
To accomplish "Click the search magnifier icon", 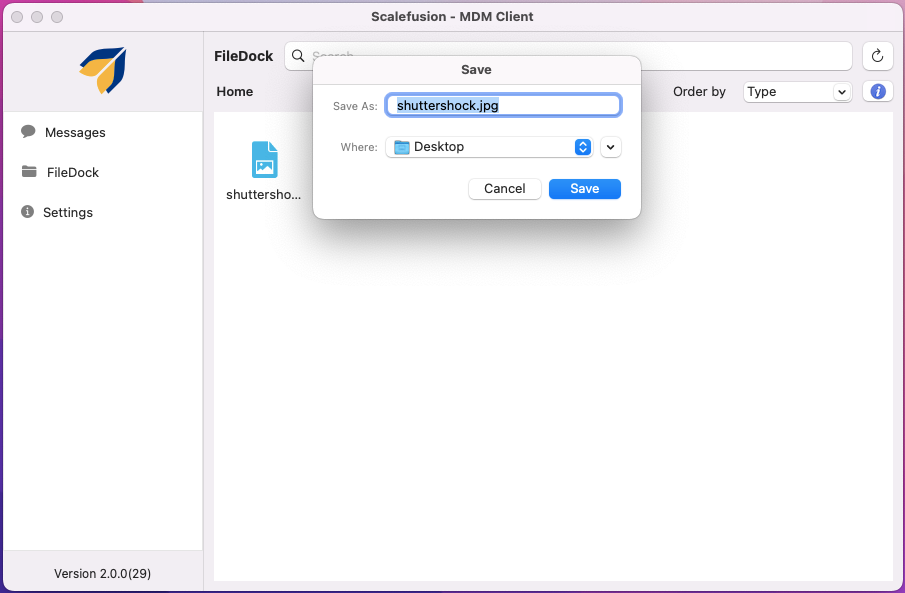I will point(298,55).
